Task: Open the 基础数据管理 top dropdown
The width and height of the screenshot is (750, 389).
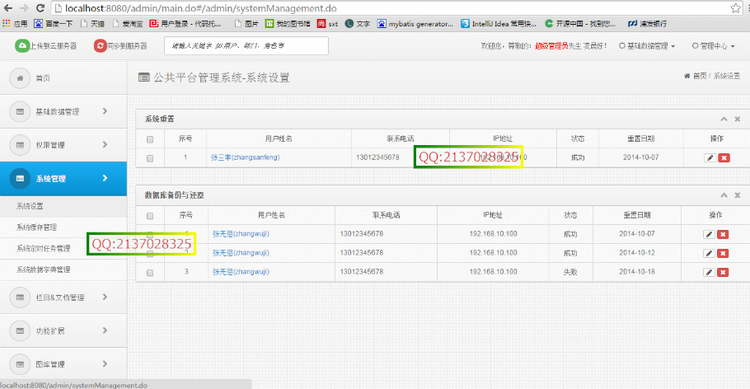Action: [x=647, y=46]
